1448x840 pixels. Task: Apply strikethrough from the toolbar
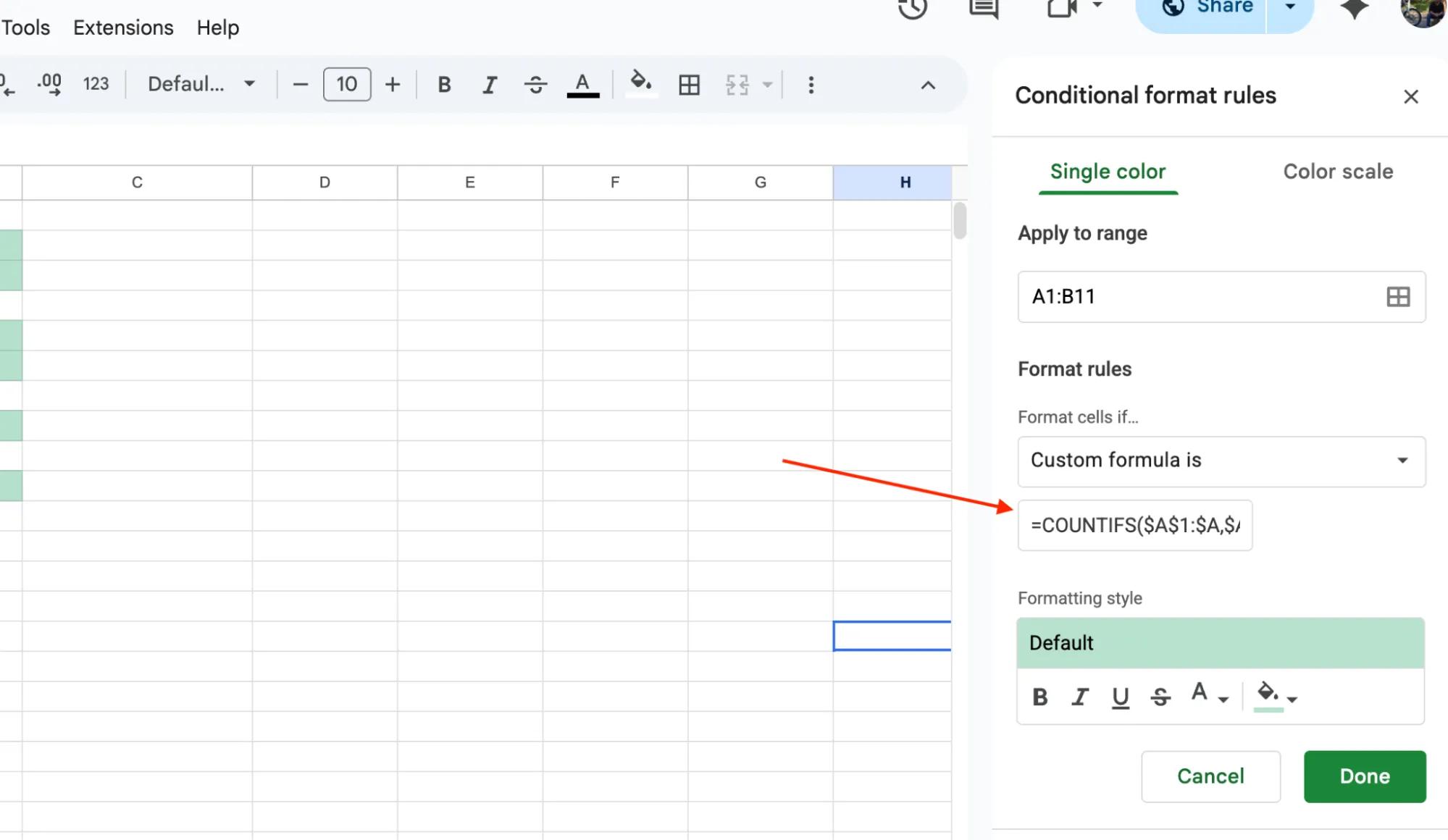click(x=536, y=84)
